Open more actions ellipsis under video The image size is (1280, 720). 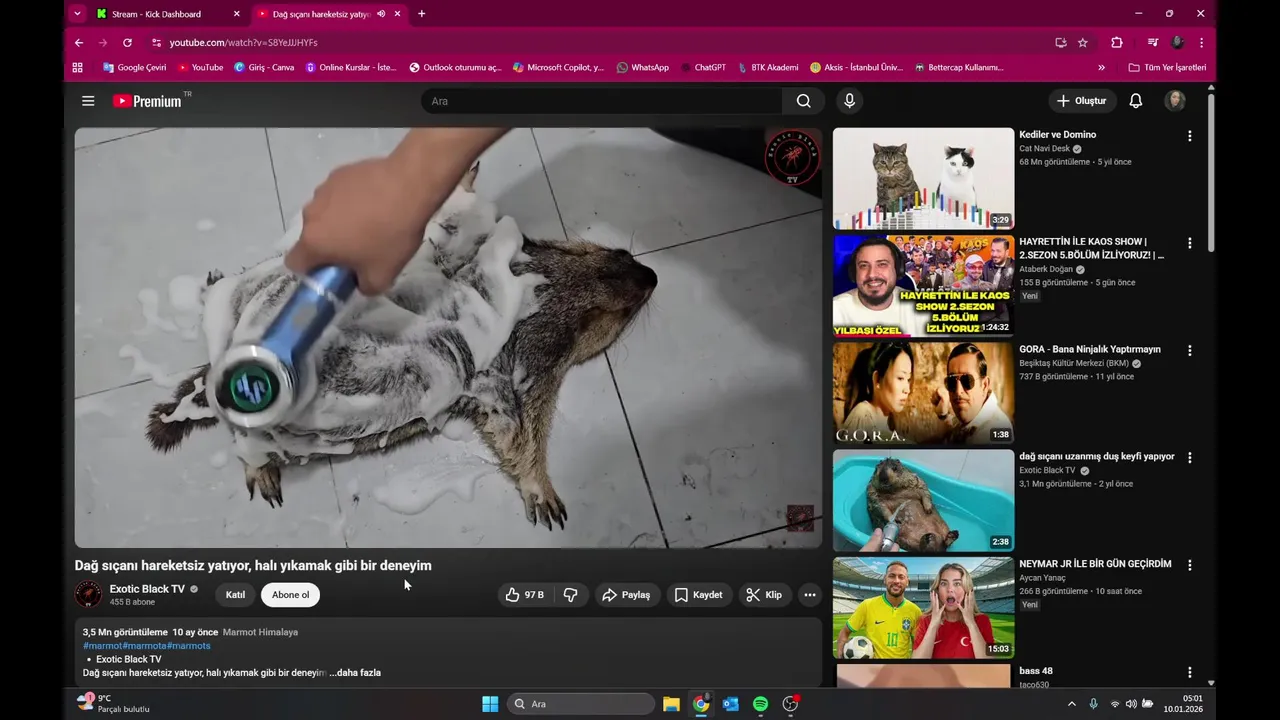810,595
